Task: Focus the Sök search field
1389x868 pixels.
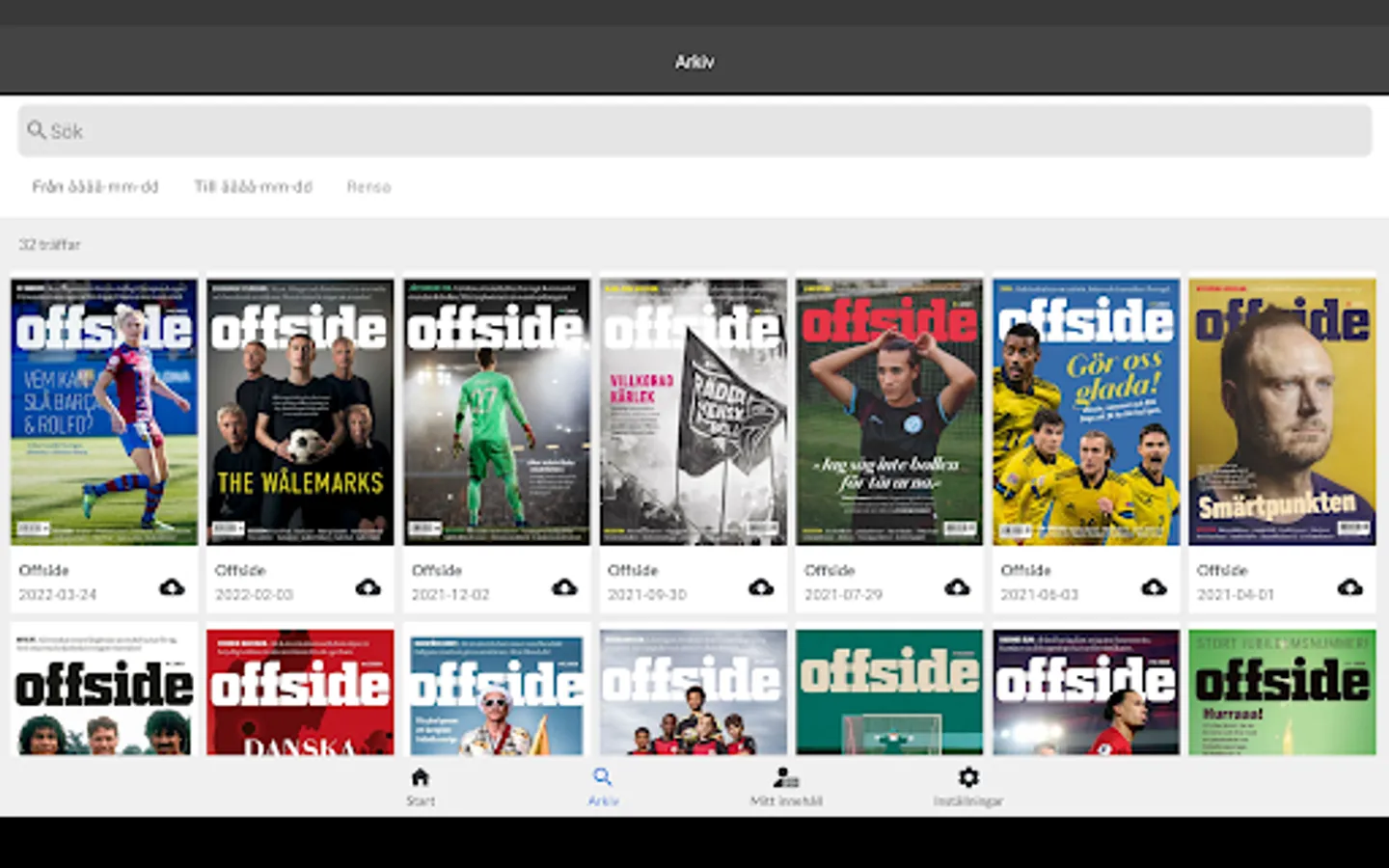Action: point(694,130)
